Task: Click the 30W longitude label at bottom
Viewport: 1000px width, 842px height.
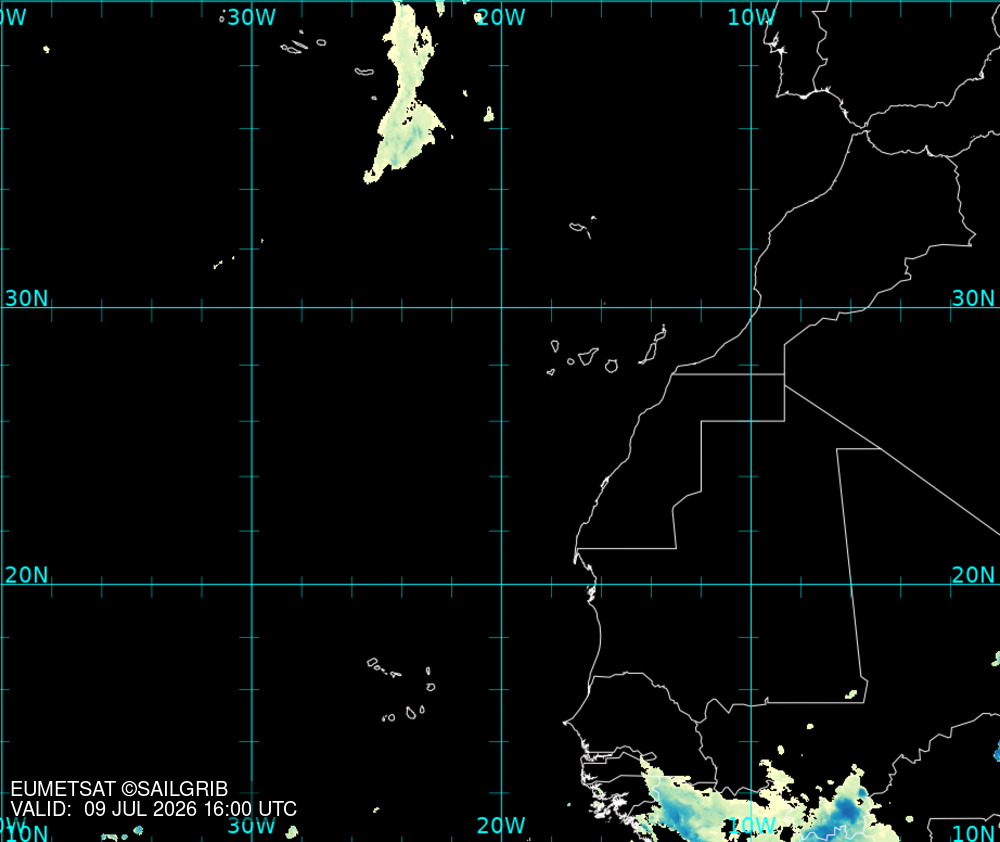Action: pyautogui.click(x=251, y=825)
